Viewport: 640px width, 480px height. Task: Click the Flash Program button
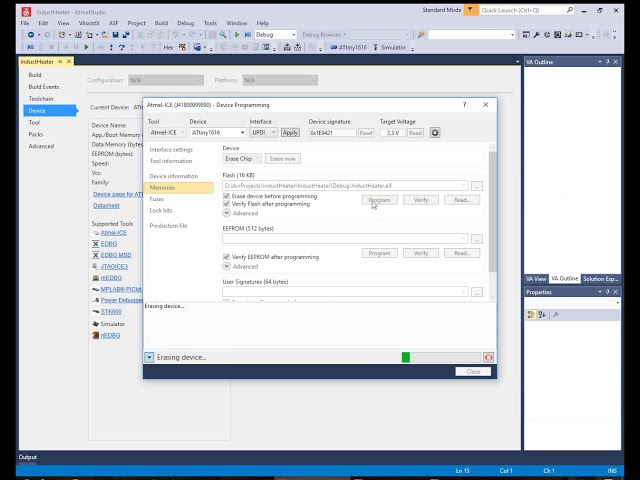(x=380, y=200)
